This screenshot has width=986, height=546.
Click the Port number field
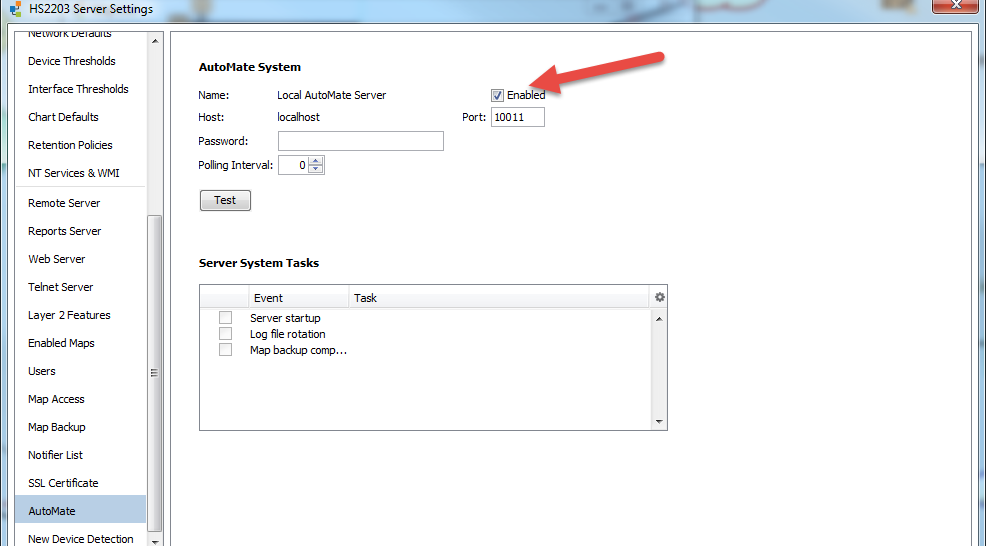[x=517, y=117]
